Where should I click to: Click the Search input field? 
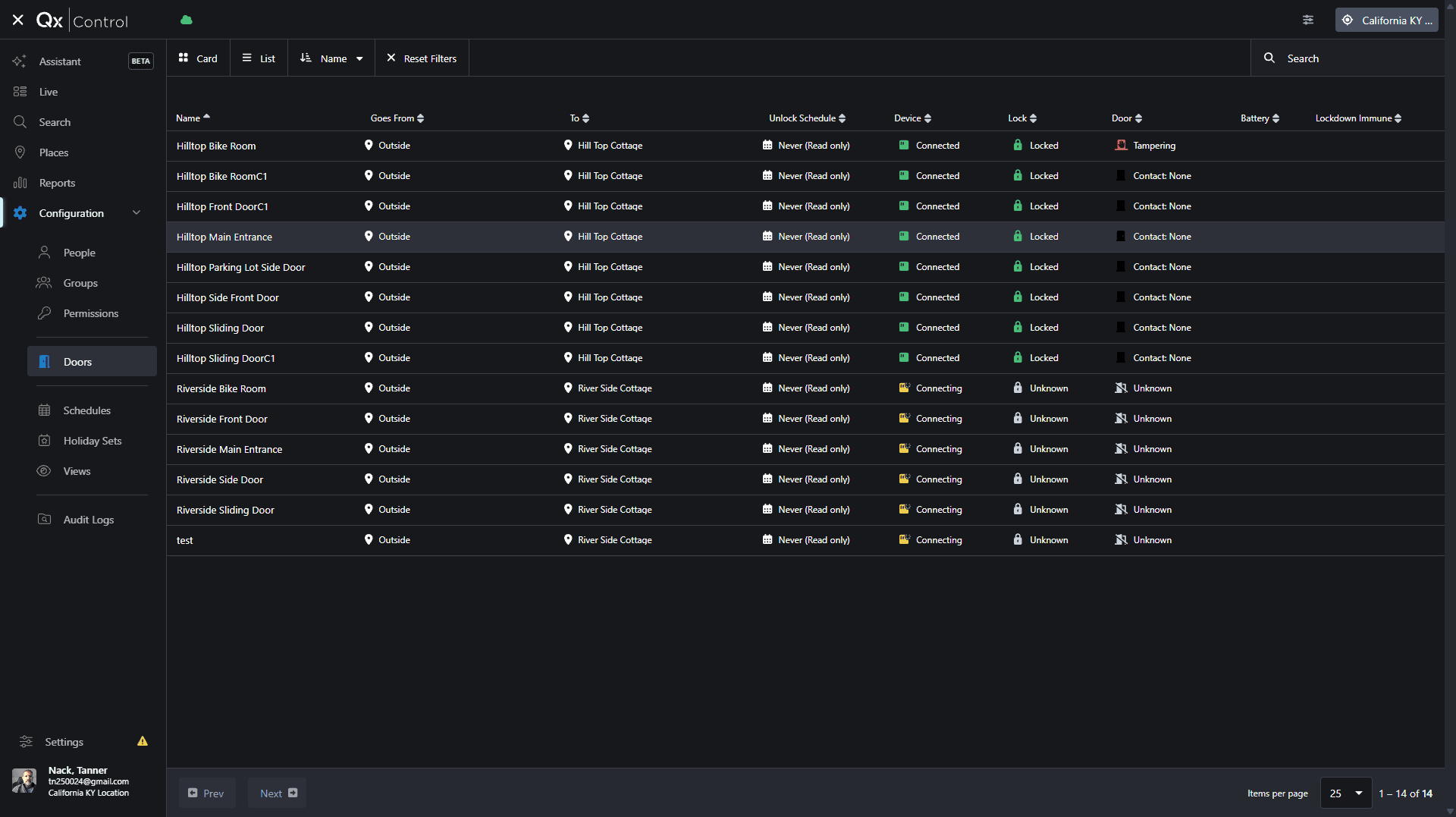[x=1347, y=58]
